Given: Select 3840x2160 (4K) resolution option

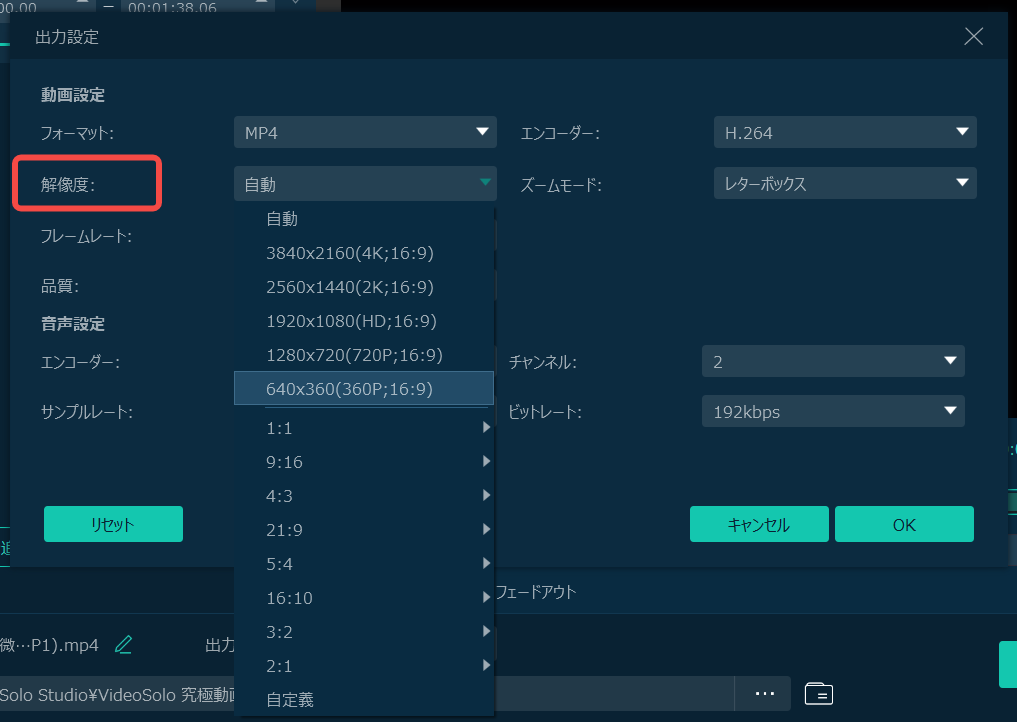Looking at the screenshot, I should click(350, 253).
